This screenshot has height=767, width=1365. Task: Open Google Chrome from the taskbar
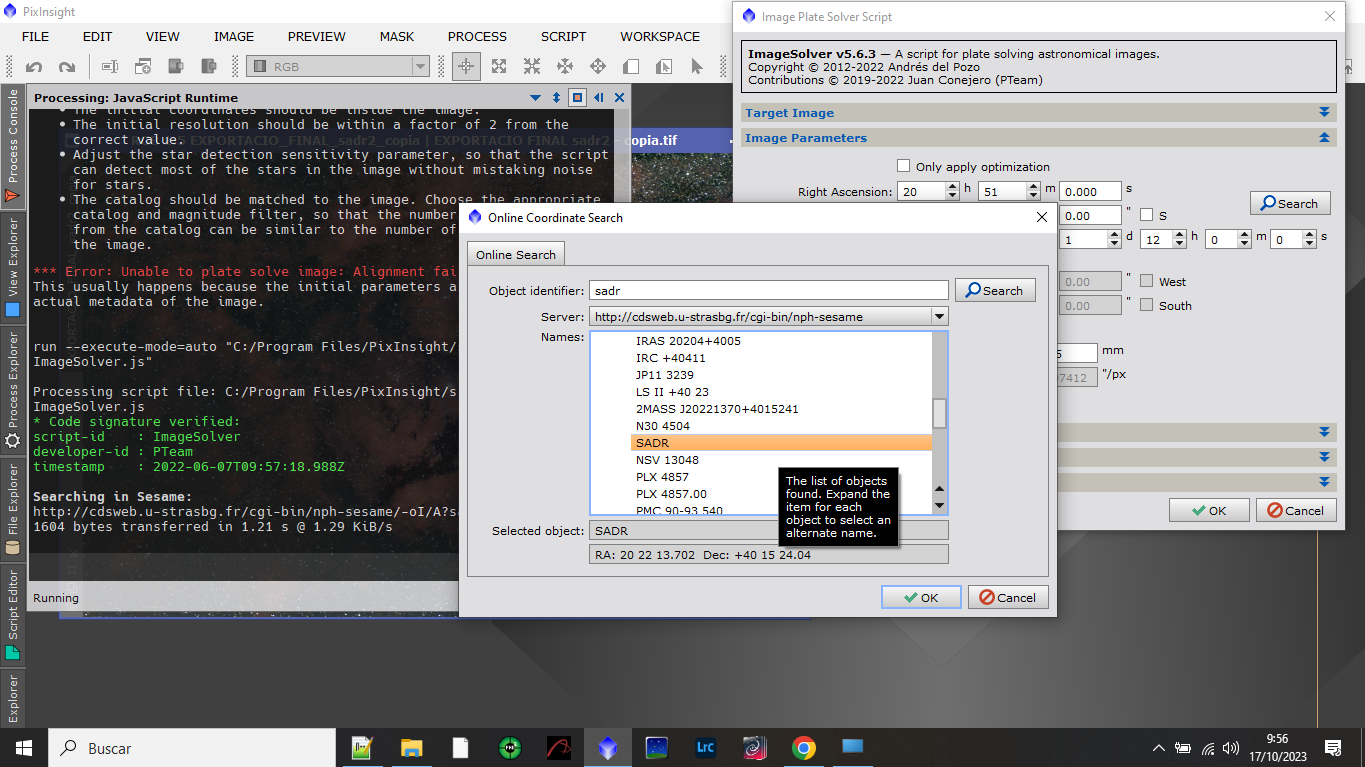[803, 747]
